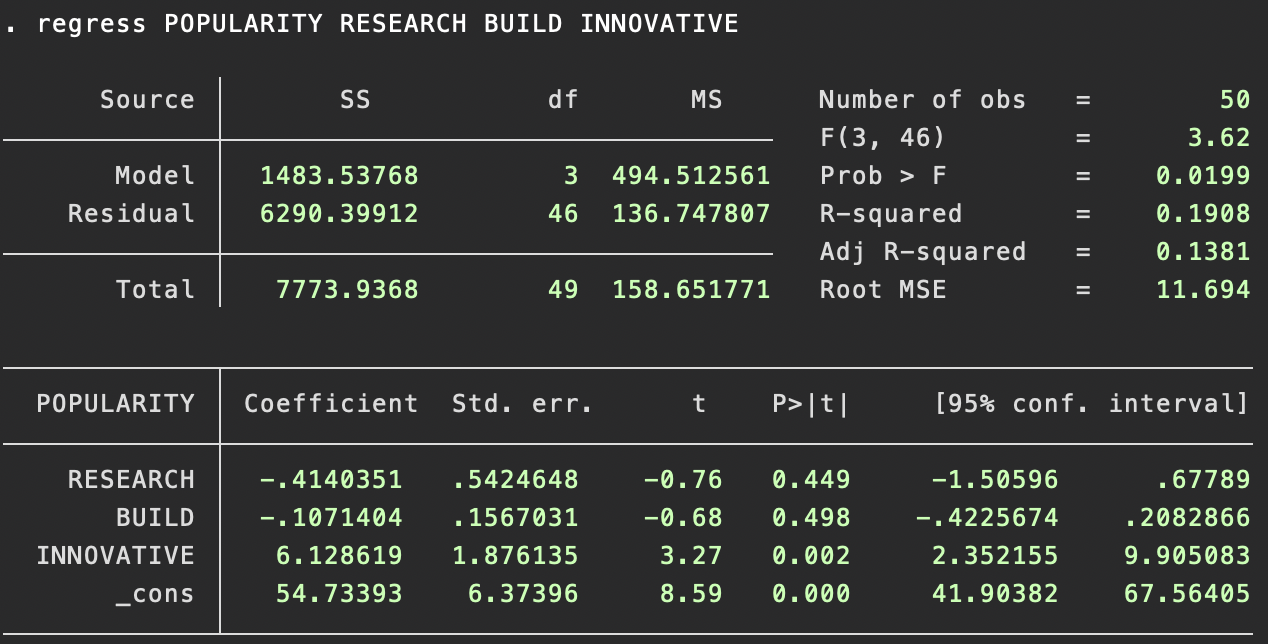Select the Source column header

pyautogui.click(x=147, y=100)
